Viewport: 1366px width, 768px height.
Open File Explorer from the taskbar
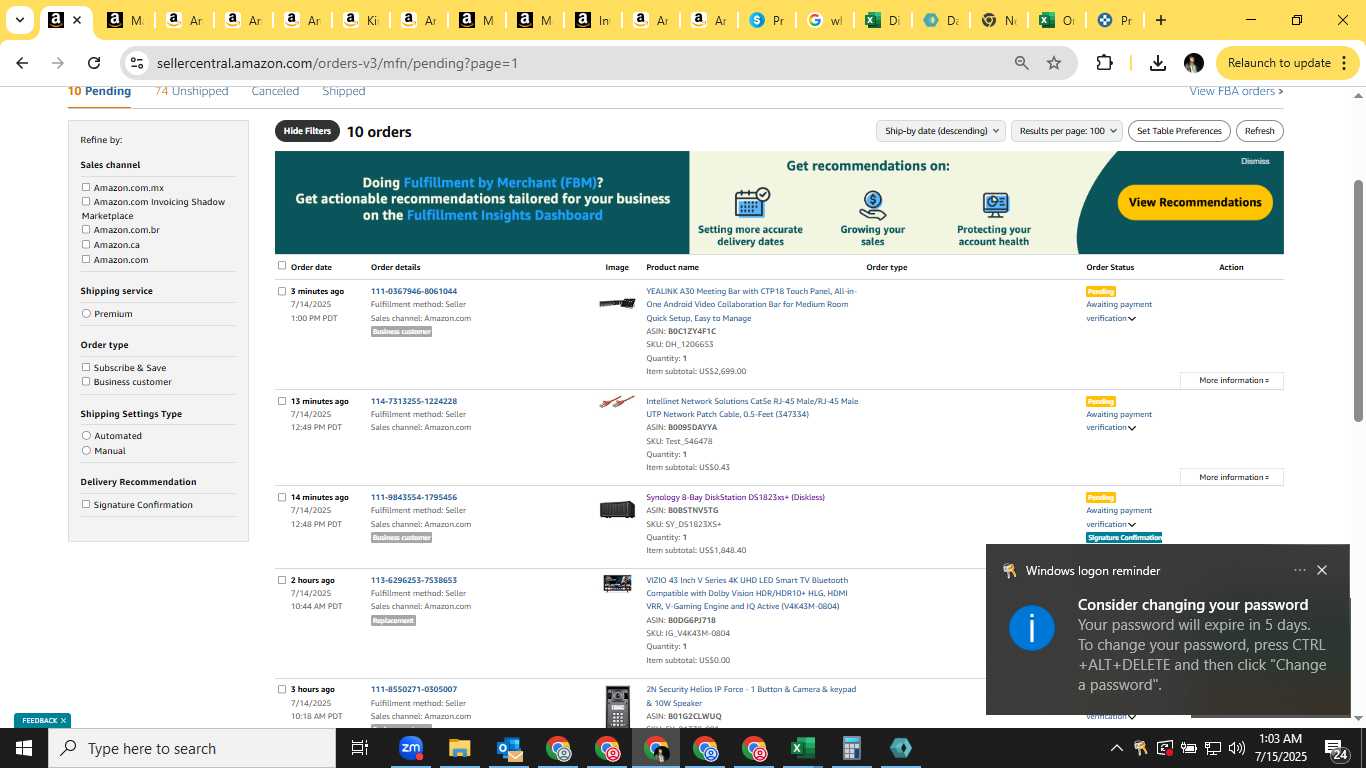click(459, 748)
